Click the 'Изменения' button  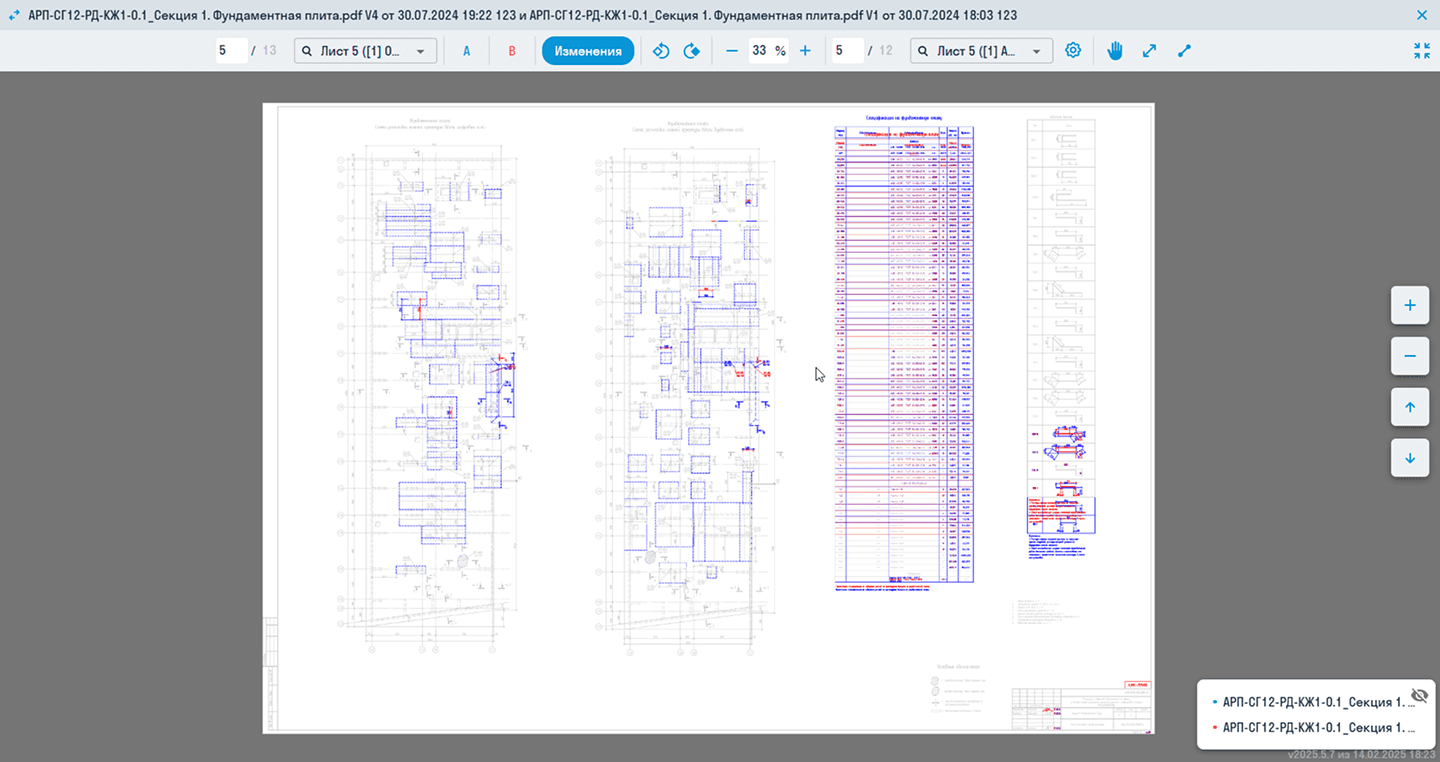588,51
